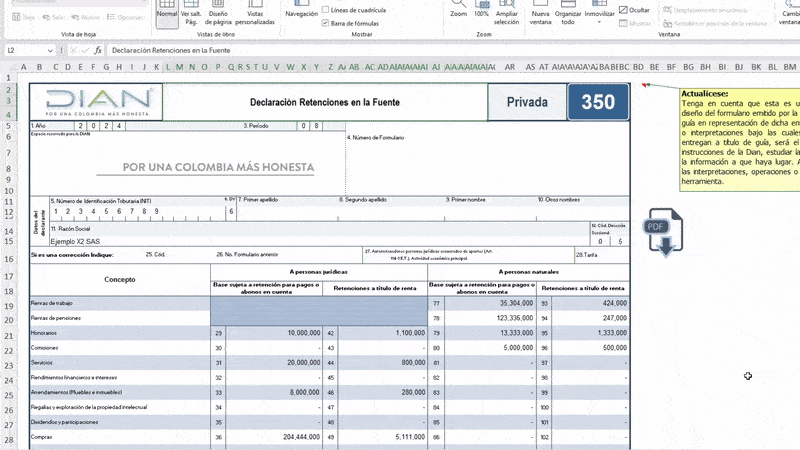Viewport: 800px width, 450px height.
Task: Set zoom to 100%
Action: coord(481,12)
